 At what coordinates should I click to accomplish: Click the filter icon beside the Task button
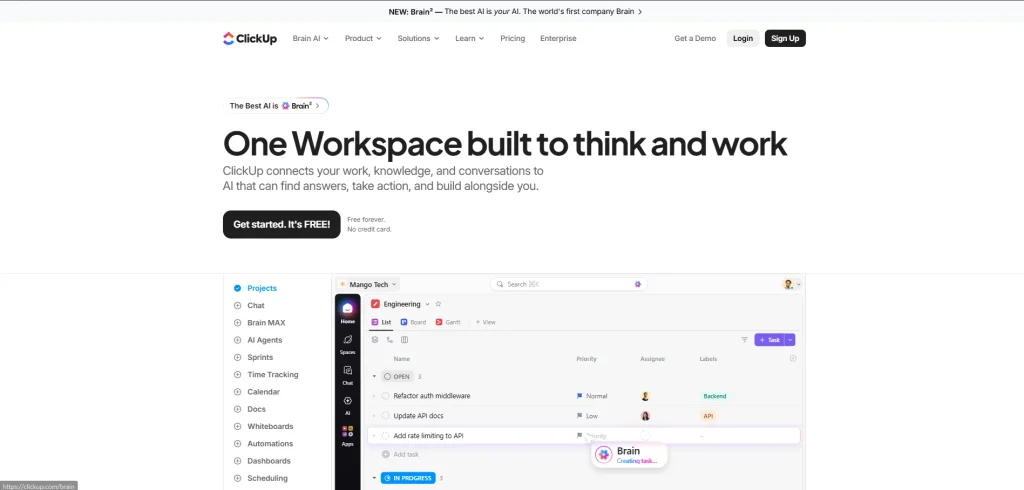(x=744, y=340)
